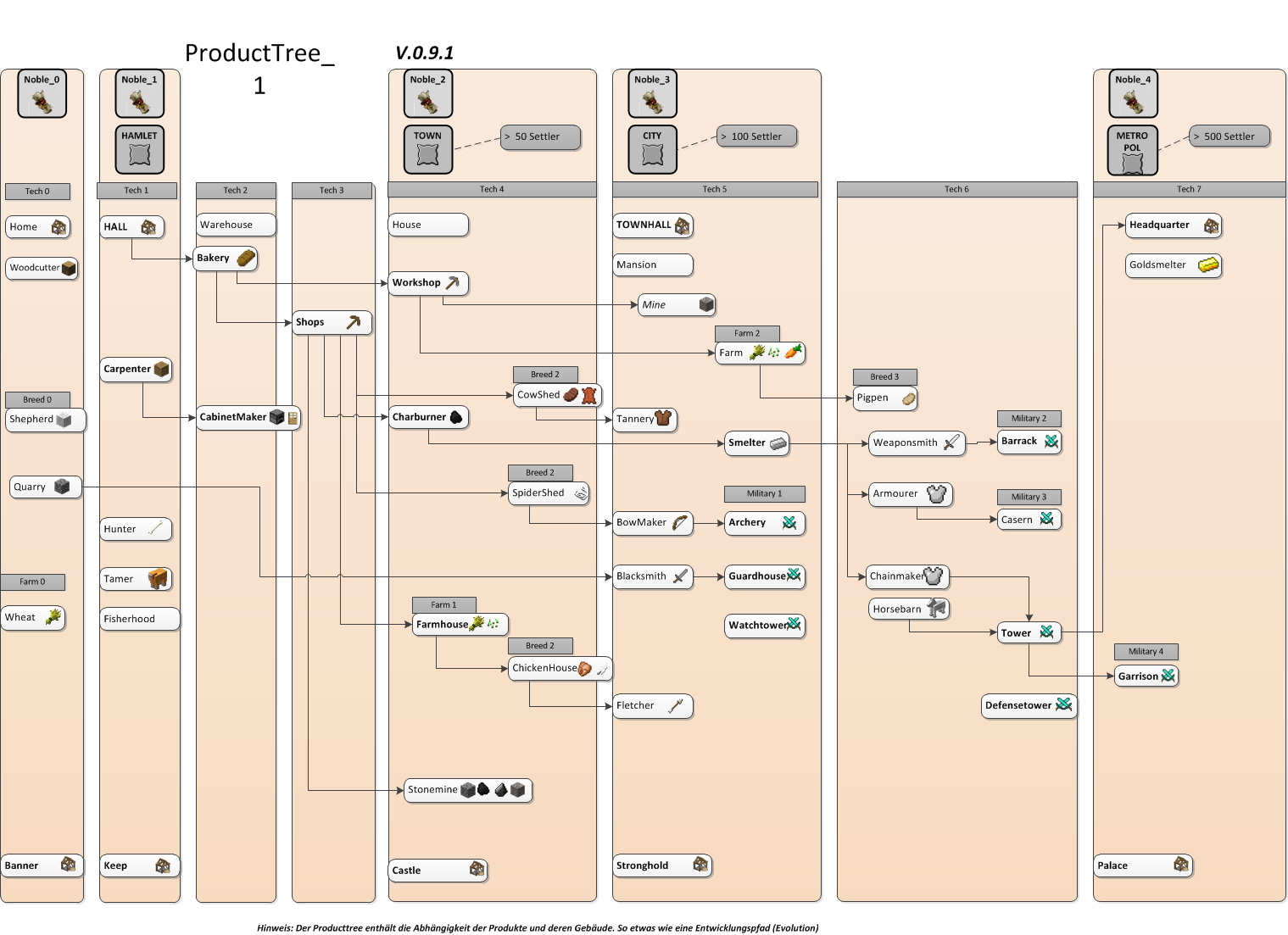Click the gold bar icon beside Goldsmelter
1288x935 pixels.
pos(1208,265)
